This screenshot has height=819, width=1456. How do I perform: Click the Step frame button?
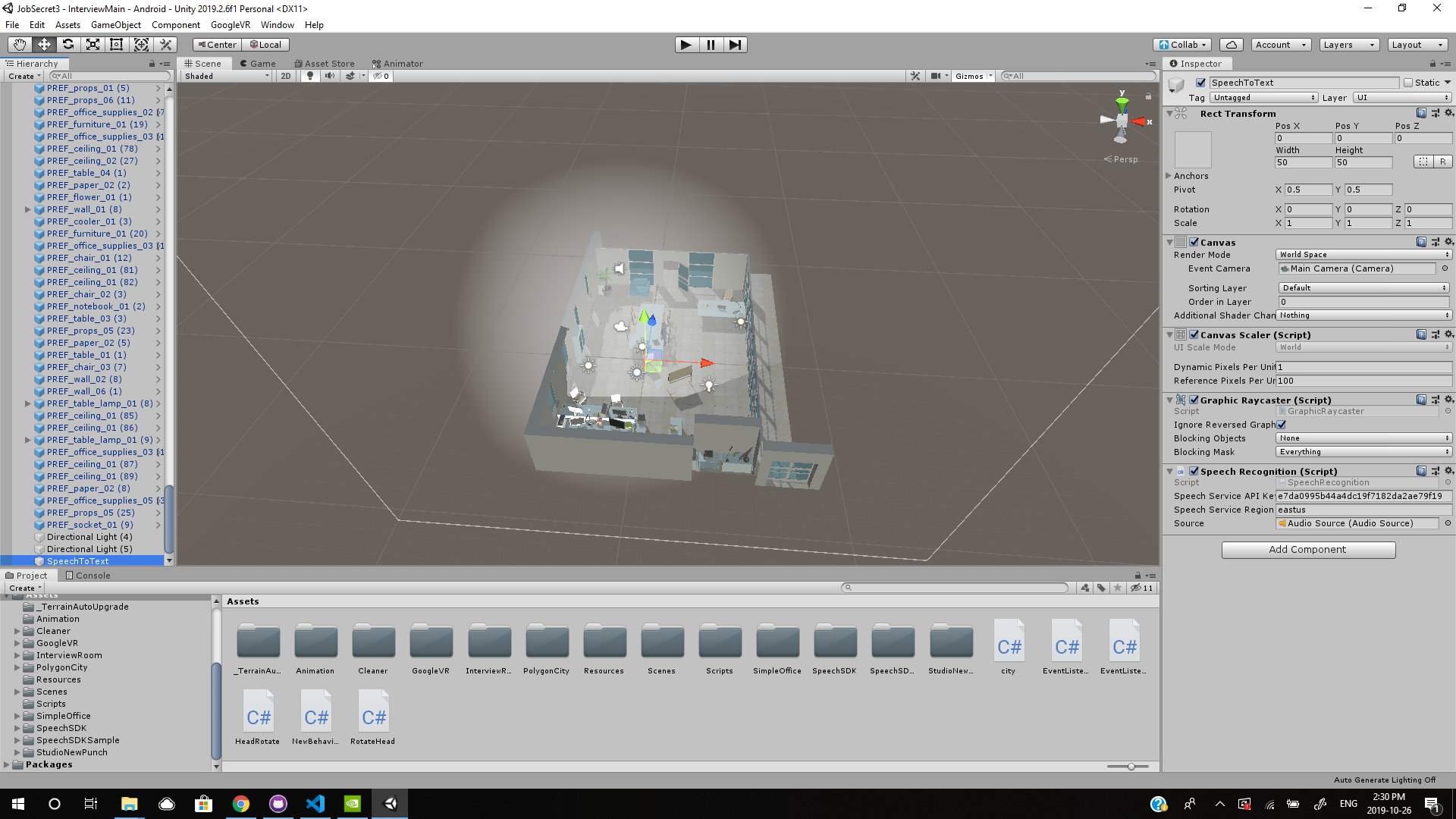[735, 45]
